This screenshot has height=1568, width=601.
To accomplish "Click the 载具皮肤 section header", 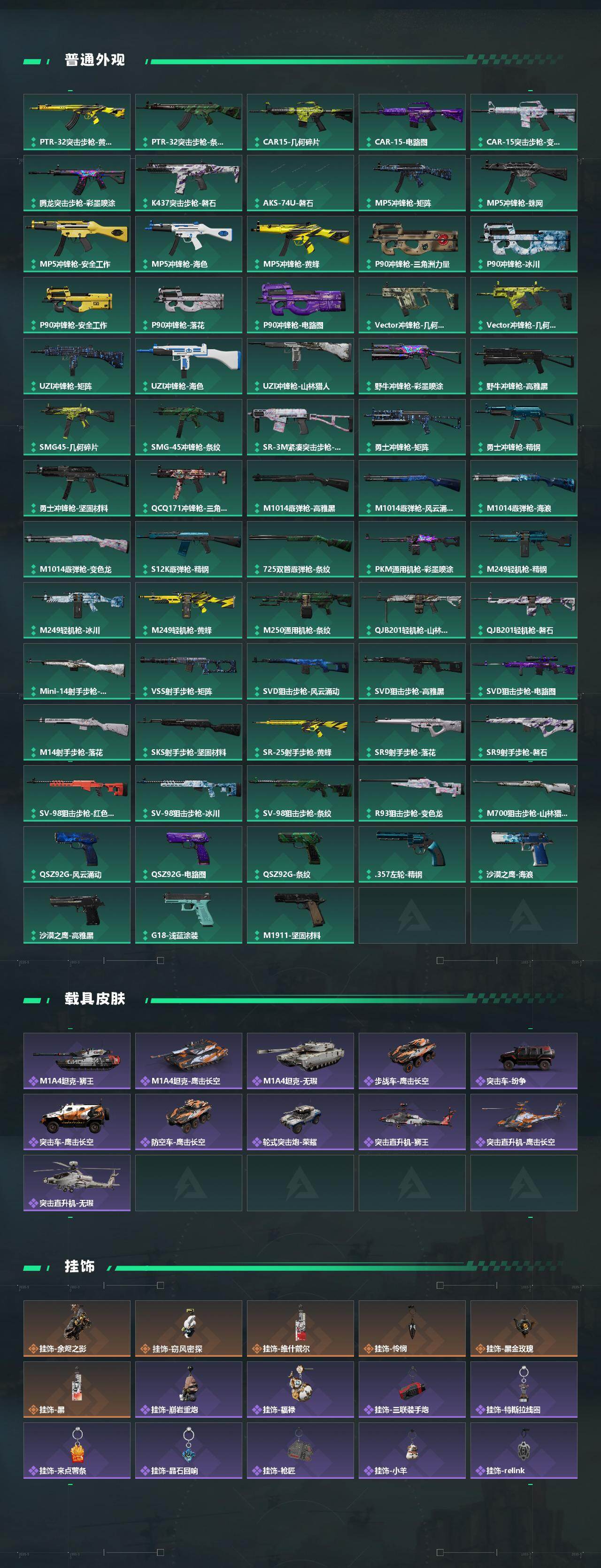I will (x=95, y=999).
